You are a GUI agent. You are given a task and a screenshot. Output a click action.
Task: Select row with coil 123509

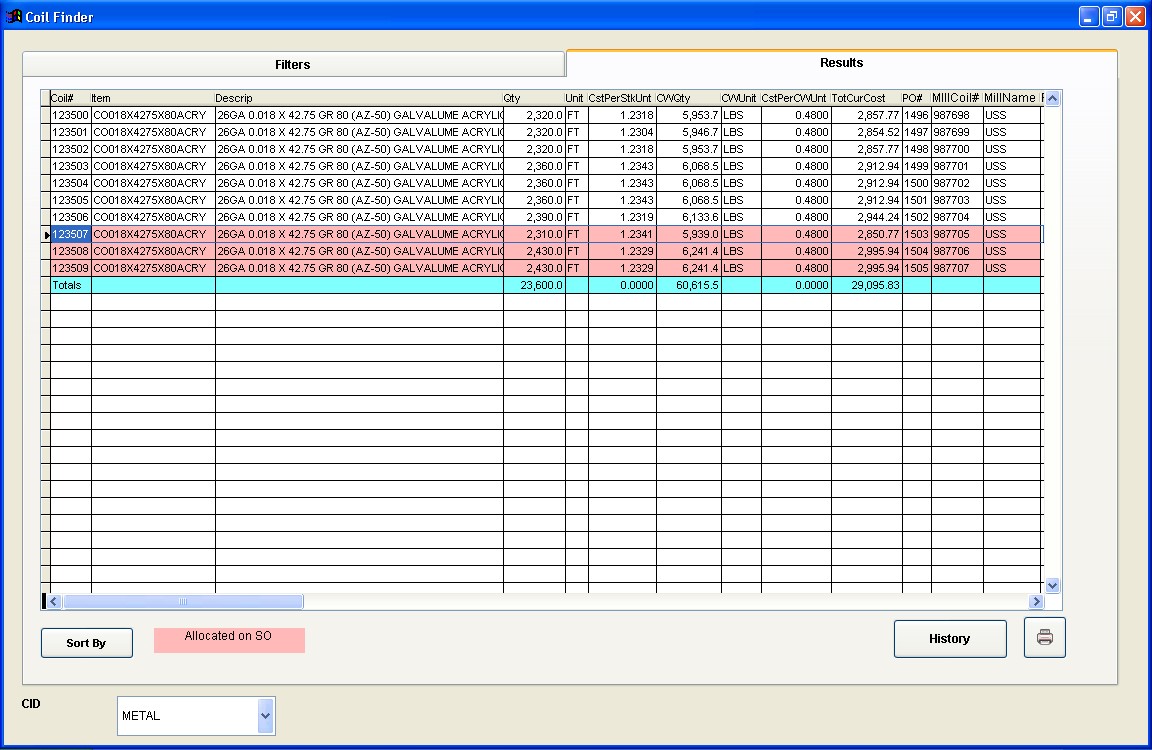(x=70, y=268)
